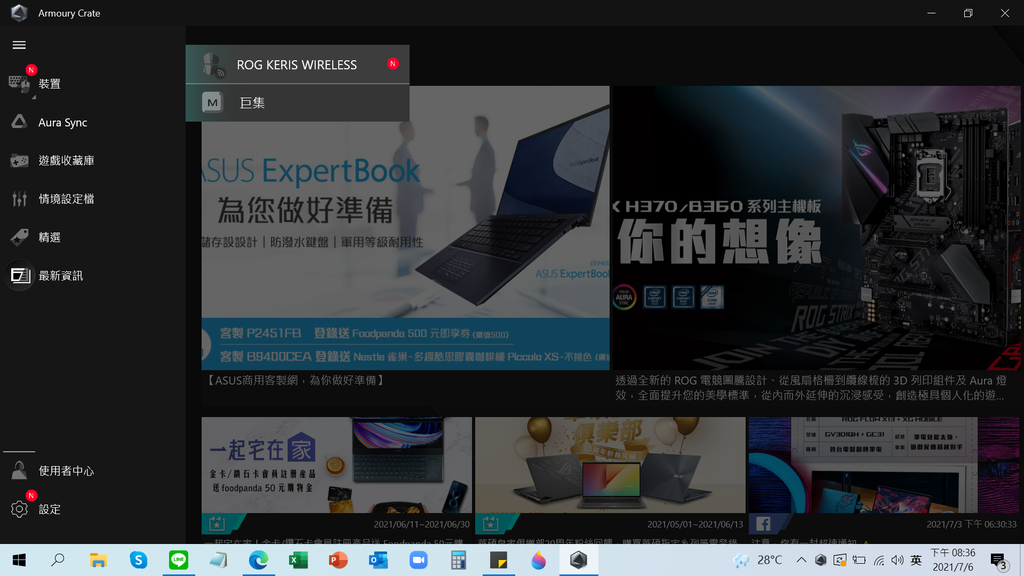Open the weather widget showing 28°C
This screenshot has height=576, width=1024.
click(x=758, y=560)
